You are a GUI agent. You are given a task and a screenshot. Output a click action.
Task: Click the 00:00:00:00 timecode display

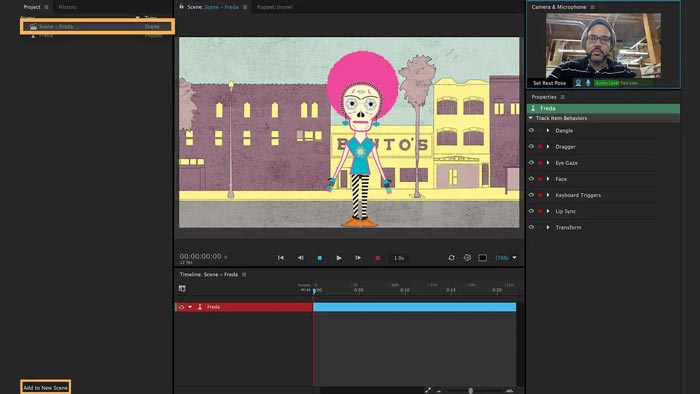pyautogui.click(x=200, y=256)
